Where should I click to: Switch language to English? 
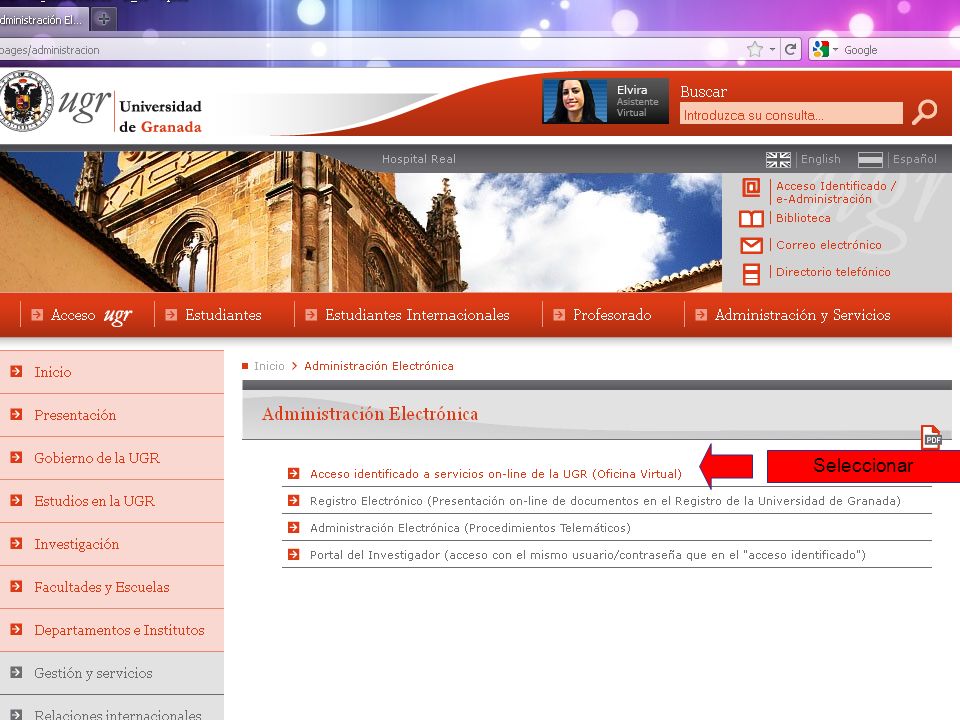click(820, 159)
